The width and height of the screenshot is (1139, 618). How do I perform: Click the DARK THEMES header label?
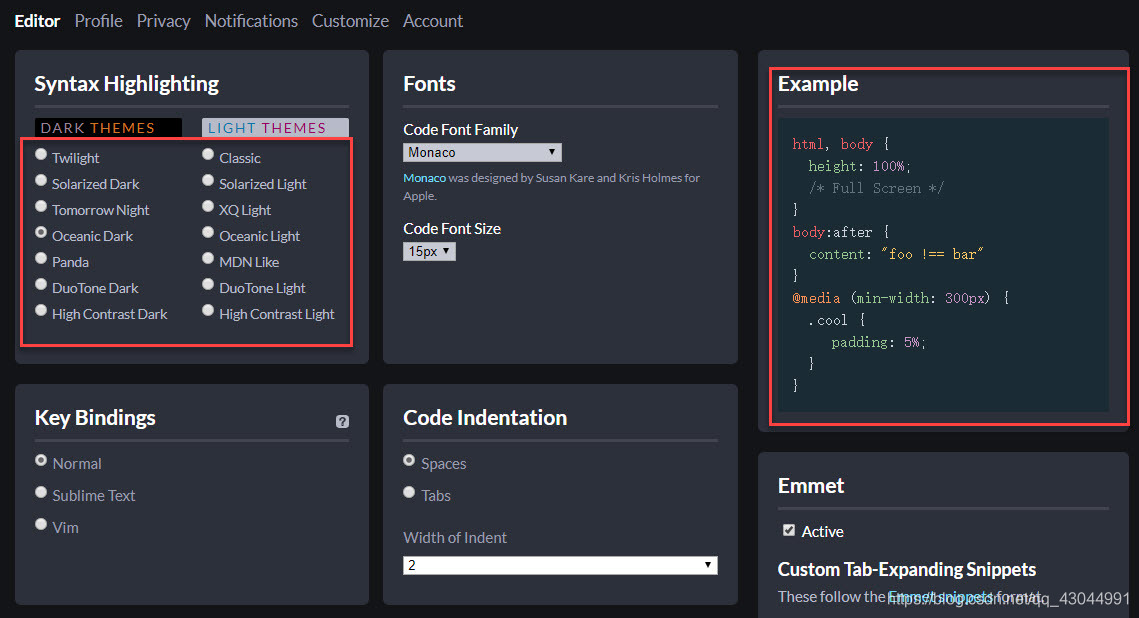[108, 128]
